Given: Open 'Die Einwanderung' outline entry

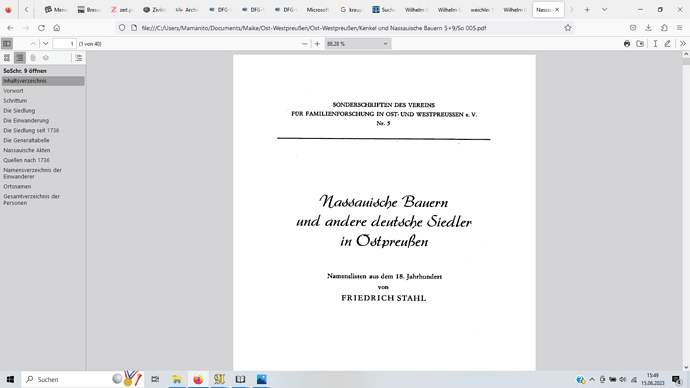Looking at the screenshot, I should tap(26, 121).
